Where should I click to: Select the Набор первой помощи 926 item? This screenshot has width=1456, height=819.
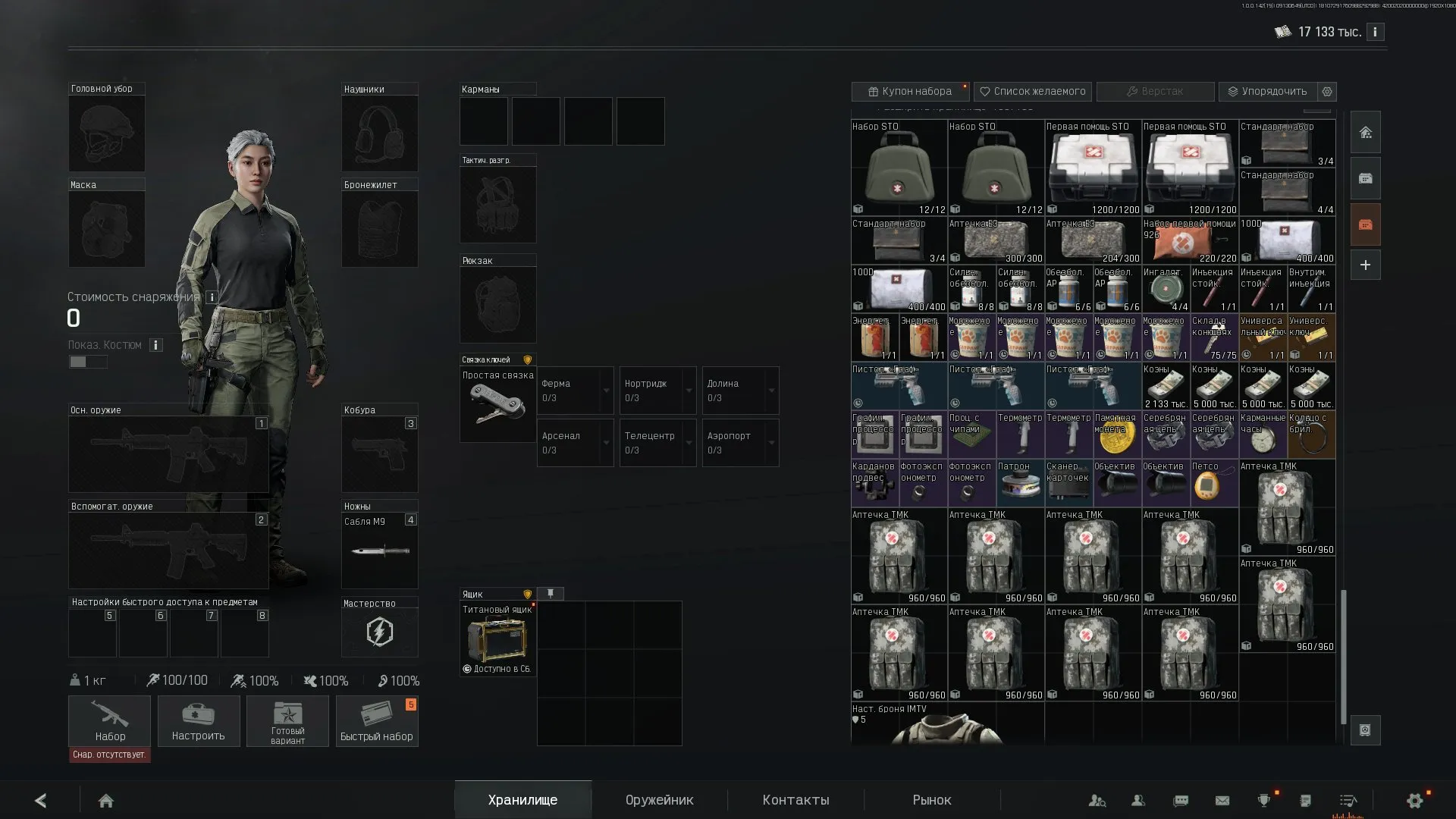(x=1190, y=240)
